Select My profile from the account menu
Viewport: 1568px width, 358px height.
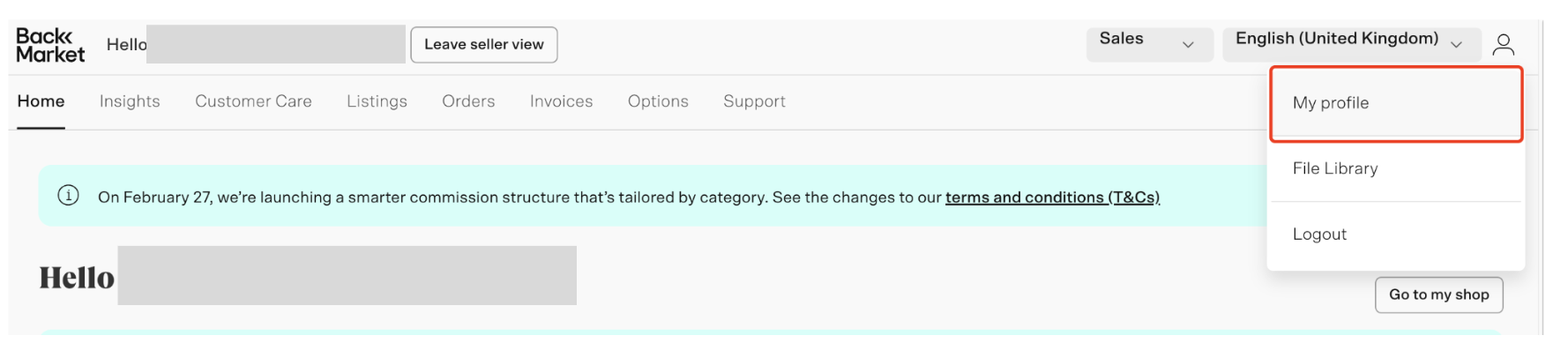pos(1331,103)
